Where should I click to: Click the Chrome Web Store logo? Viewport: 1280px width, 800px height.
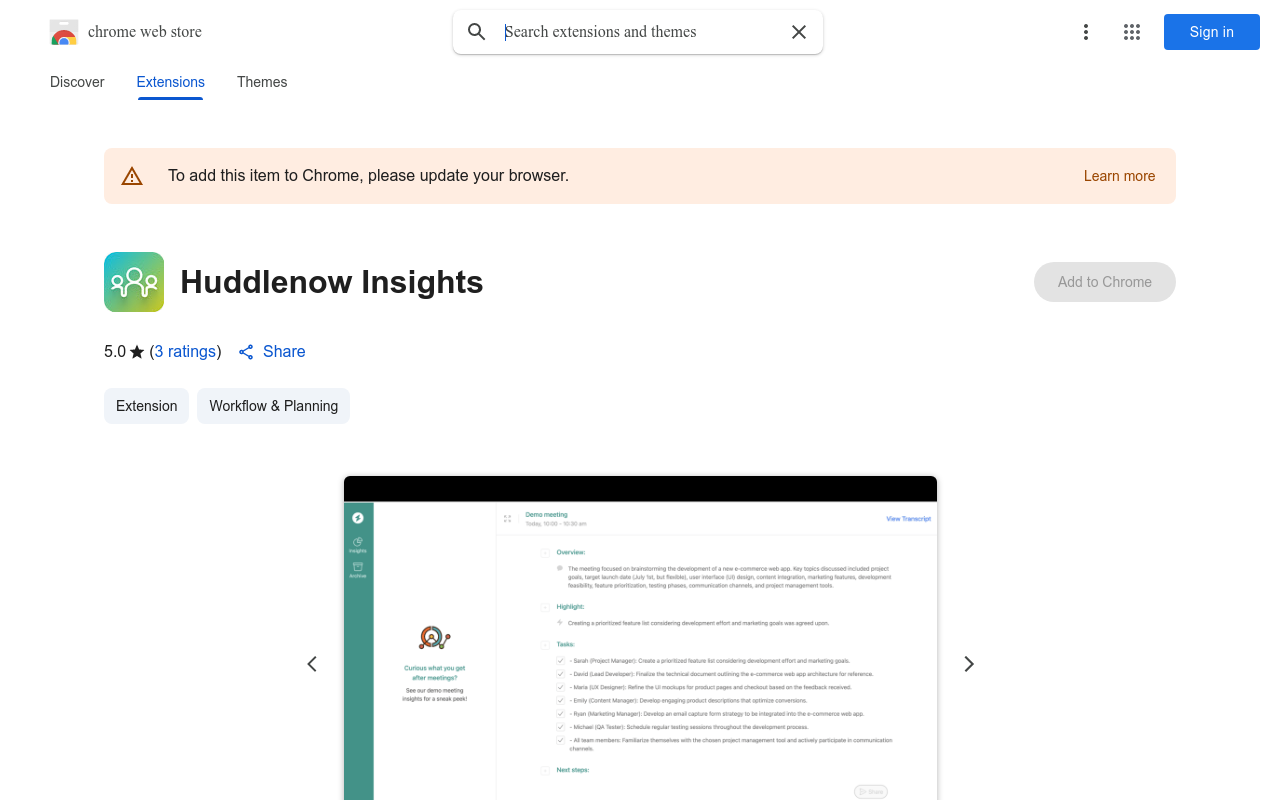tap(64, 32)
